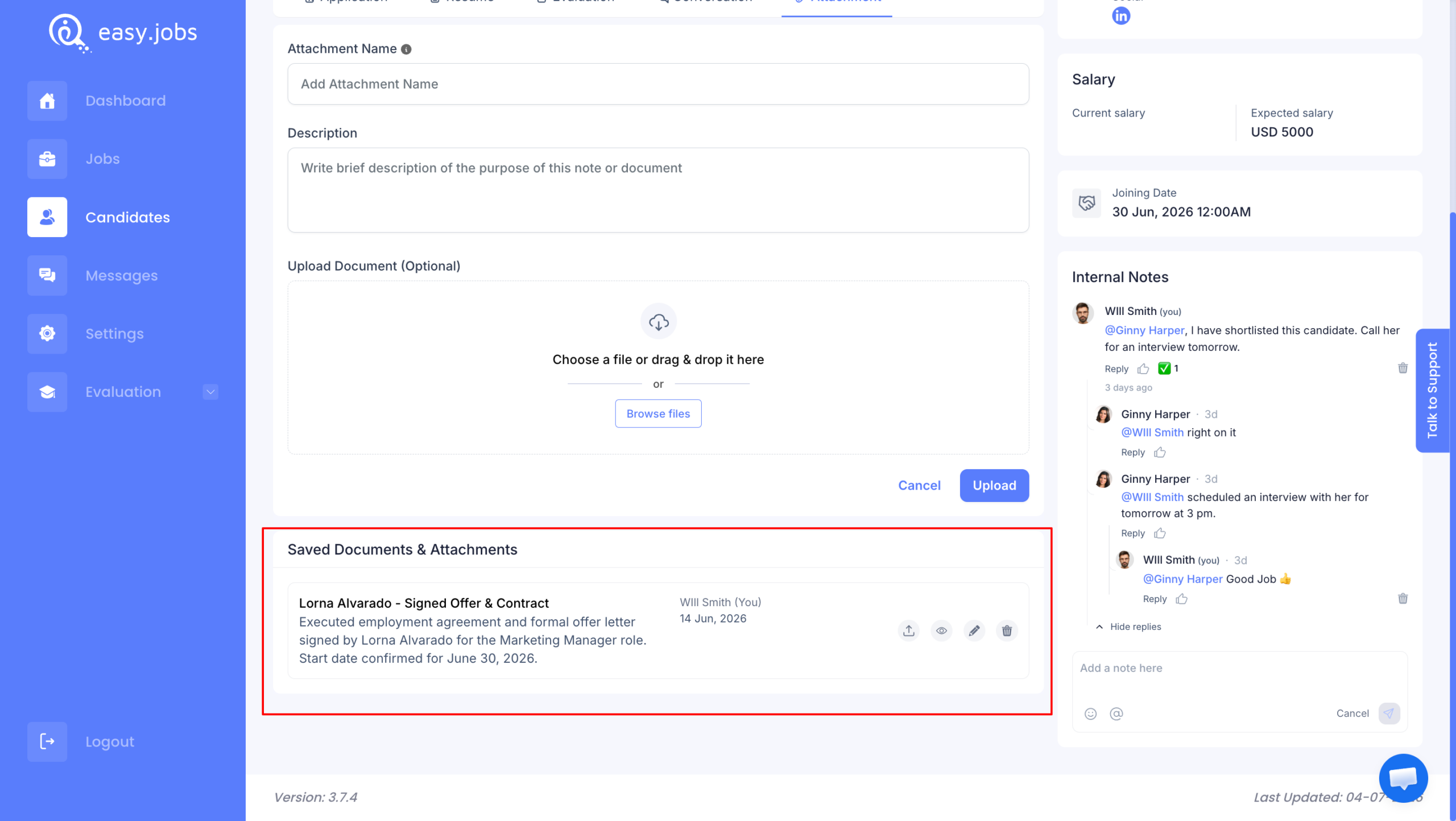Open the Messages chat icon

coord(47,275)
